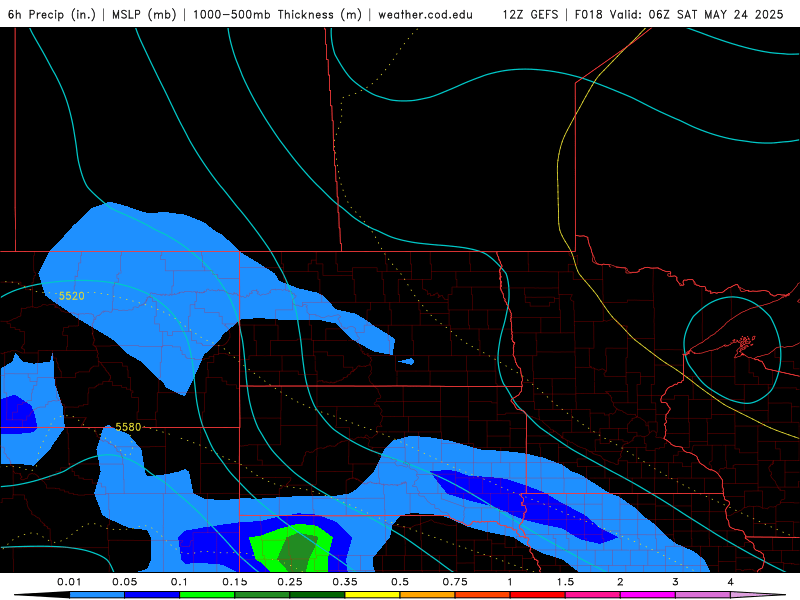The image size is (800, 600).
Task: Click the '12Z GEFS' model label
Action: pyautogui.click(x=530, y=14)
